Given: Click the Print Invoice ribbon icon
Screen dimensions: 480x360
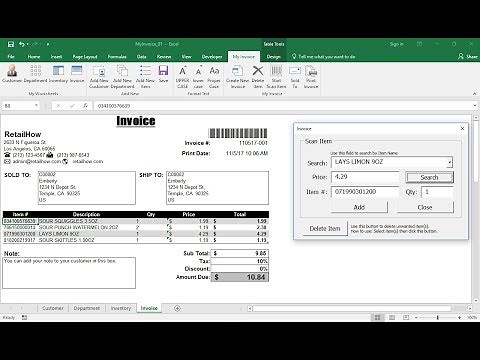Looking at the screenshot, I should coord(311,77).
